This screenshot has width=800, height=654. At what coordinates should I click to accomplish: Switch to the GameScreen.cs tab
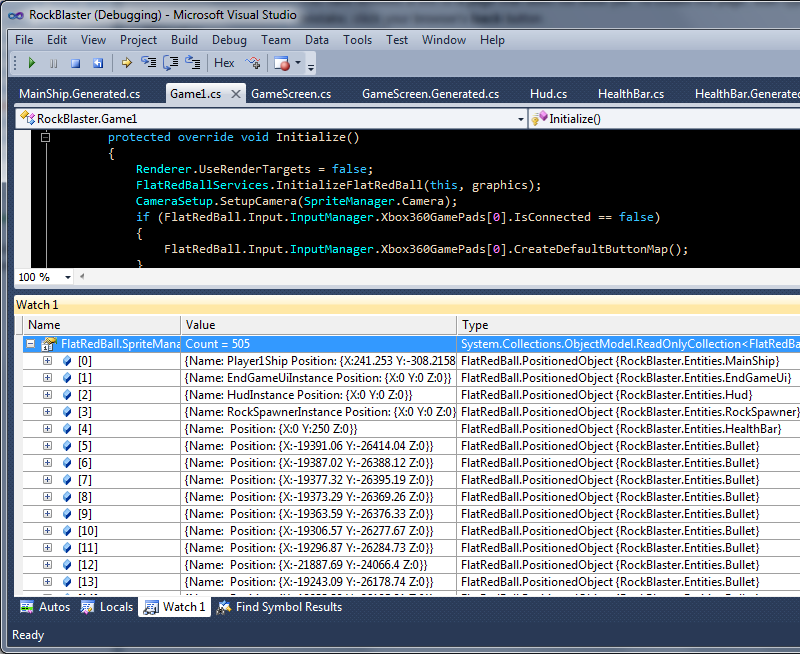pos(291,94)
